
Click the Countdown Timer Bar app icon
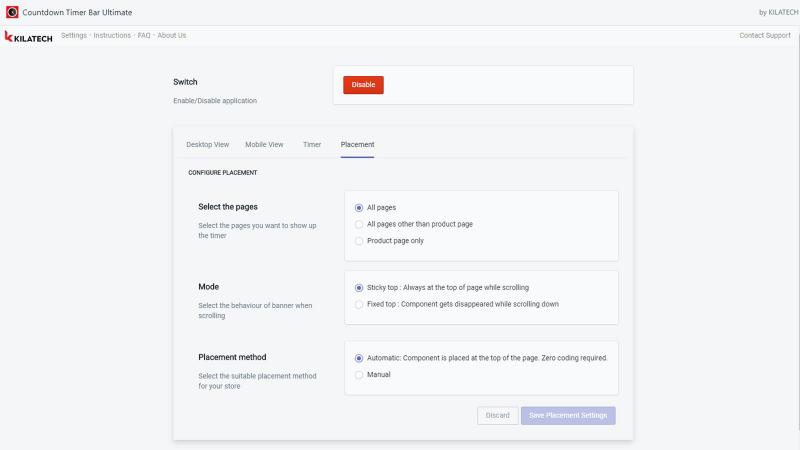tap(12, 12)
